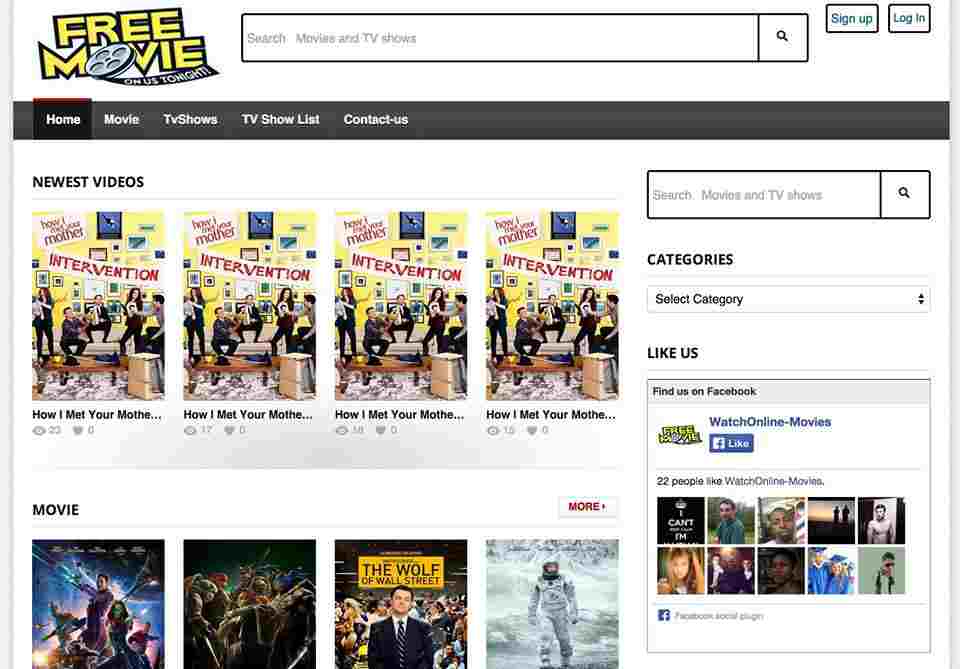Open the first How I Met Your Mother poster
This screenshot has height=669, width=960.
tap(99, 305)
